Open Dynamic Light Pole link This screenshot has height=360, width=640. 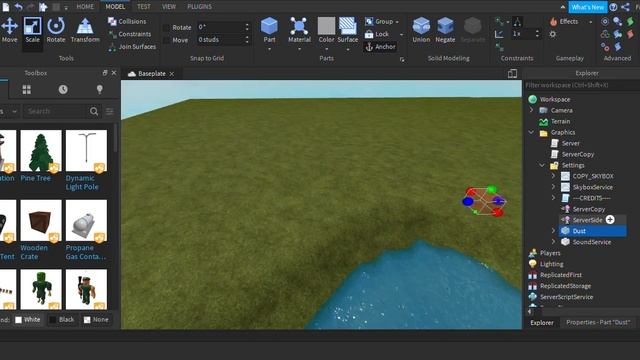click(82, 182)
